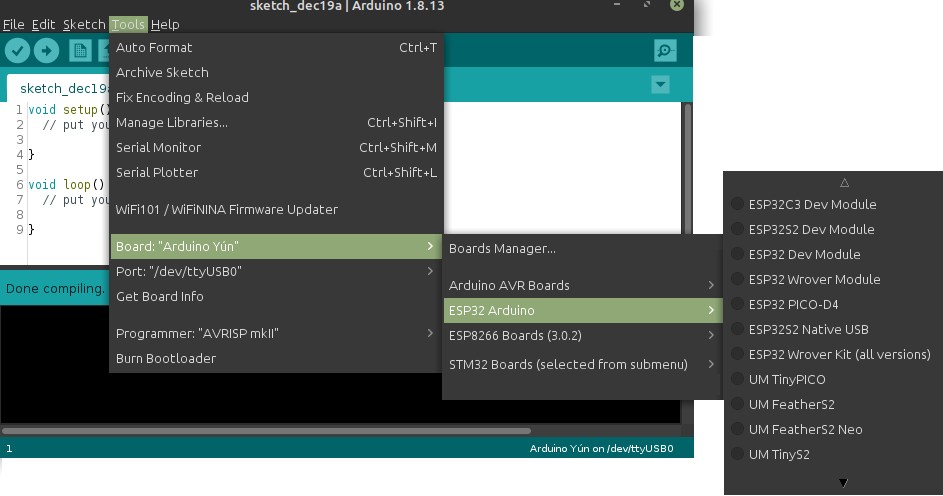Click Burn Bootloader
Image resolution: width=943 pixels, height=496 pixels.
click(x=166, y=358)
